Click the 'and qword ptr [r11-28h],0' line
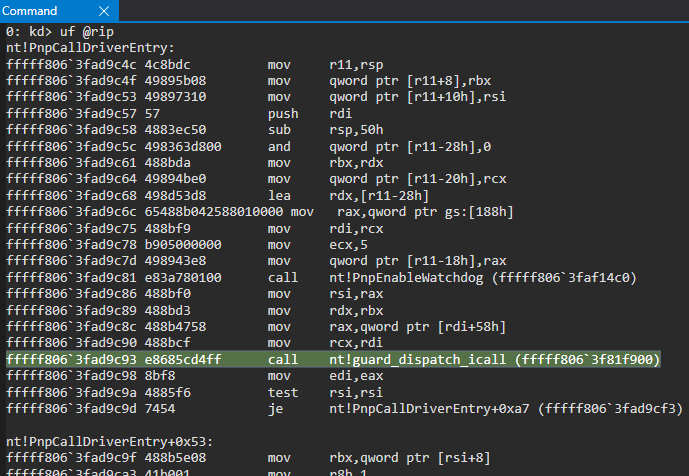The width and height of the screenshot is (689, 476). (x=350, y=146)
